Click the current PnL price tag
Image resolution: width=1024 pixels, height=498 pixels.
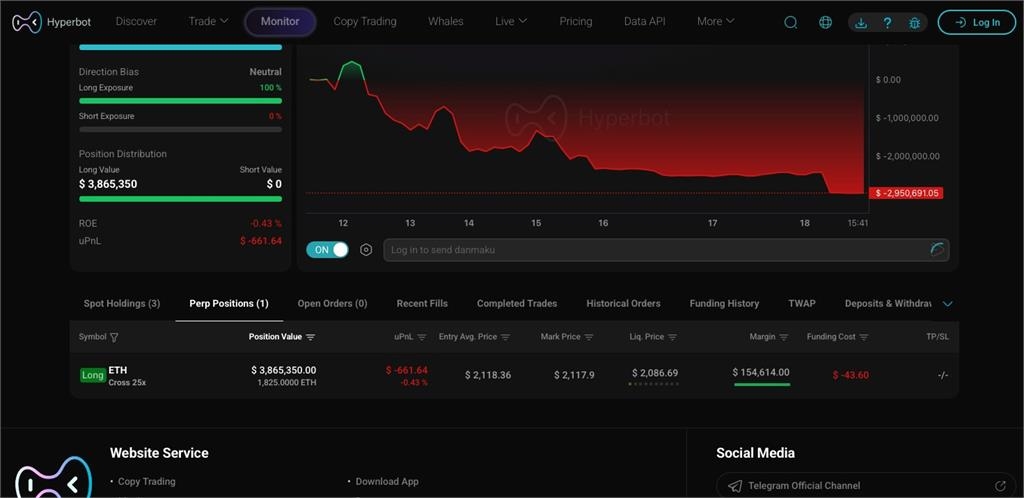[x=906, y=193]
